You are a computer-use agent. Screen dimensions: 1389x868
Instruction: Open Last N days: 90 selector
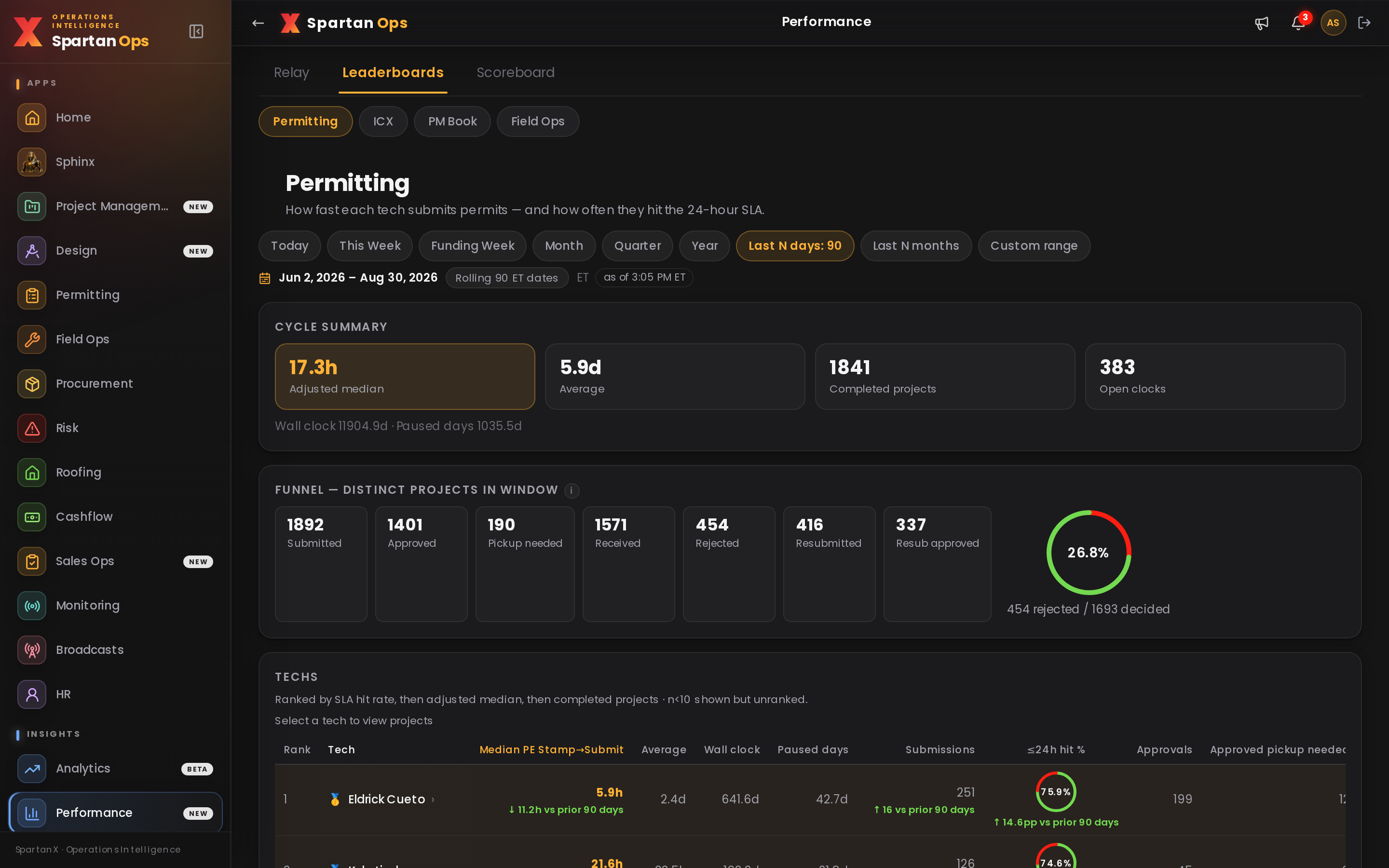pyautogui.click(x=795, y=246)
